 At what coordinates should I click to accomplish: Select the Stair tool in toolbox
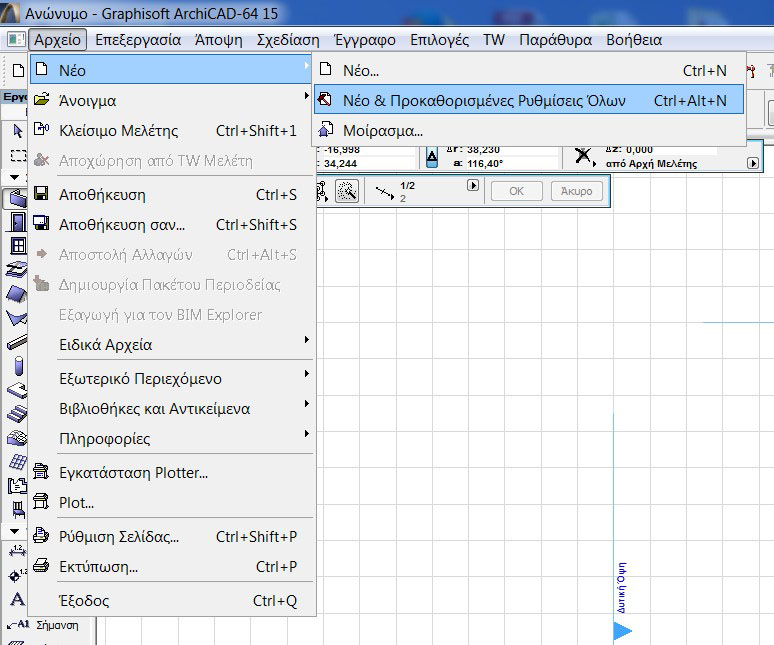[17, 414]
